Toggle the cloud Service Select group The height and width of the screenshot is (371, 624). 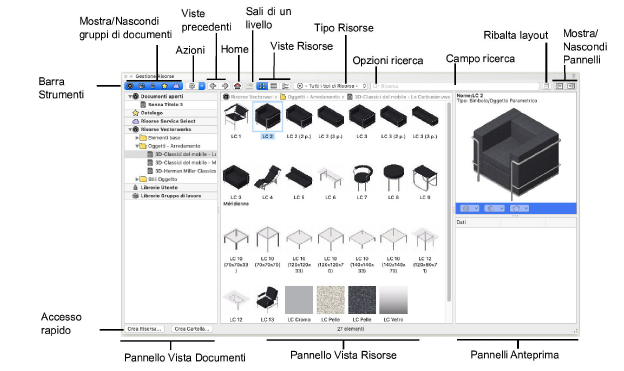pyautogui.click(x=176, y=86)
